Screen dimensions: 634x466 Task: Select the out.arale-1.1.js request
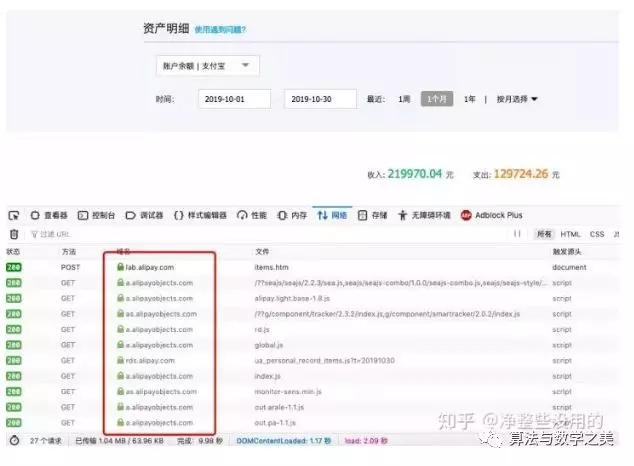pos(312,407)
